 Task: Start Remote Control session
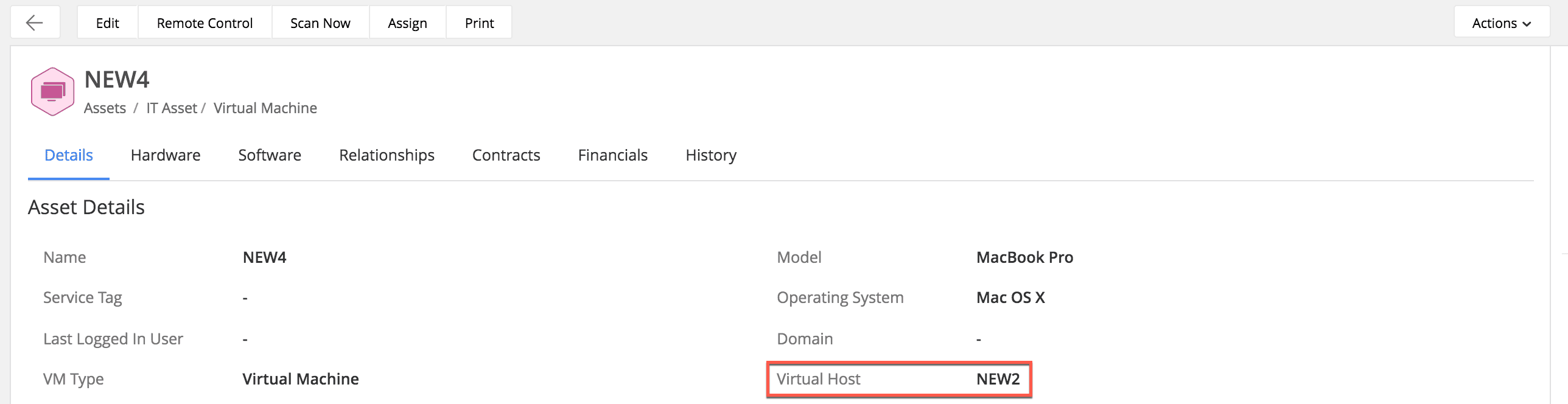(x=205, y=23)
